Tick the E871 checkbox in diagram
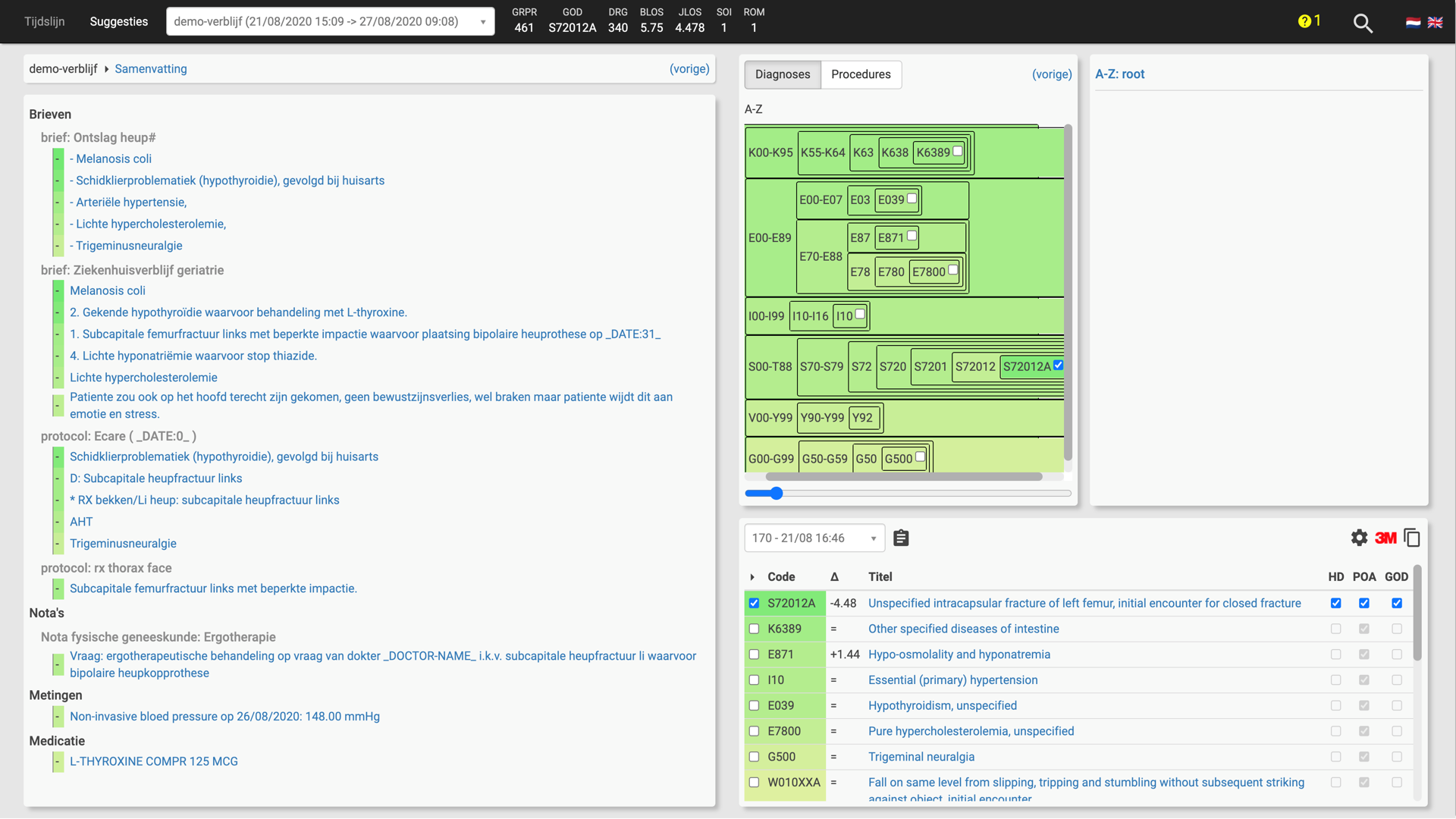The height and width of the screenshot is (819, 1456). [x=912, y=236]
